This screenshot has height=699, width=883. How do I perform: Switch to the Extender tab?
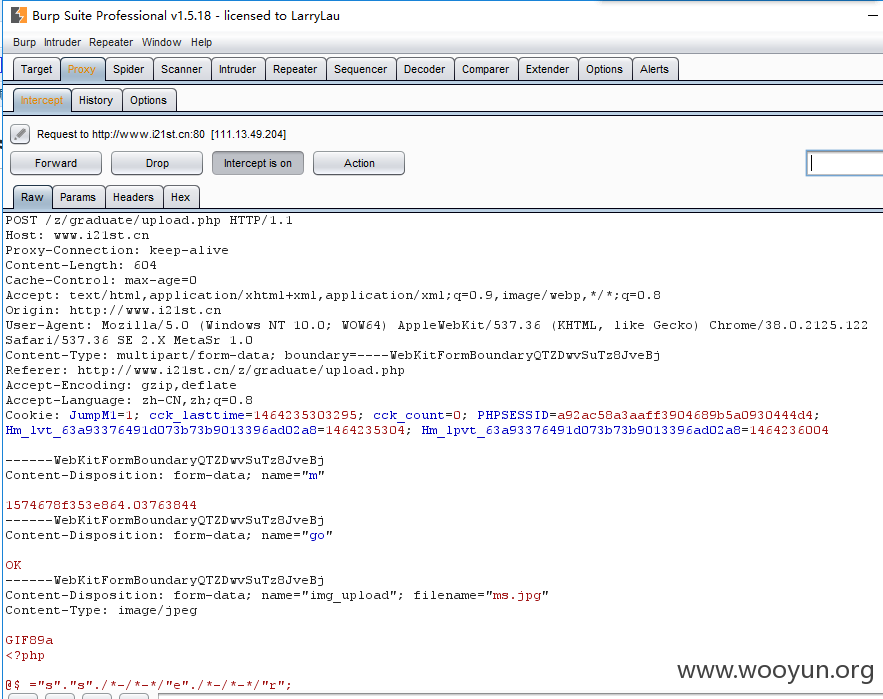(547, 69)
